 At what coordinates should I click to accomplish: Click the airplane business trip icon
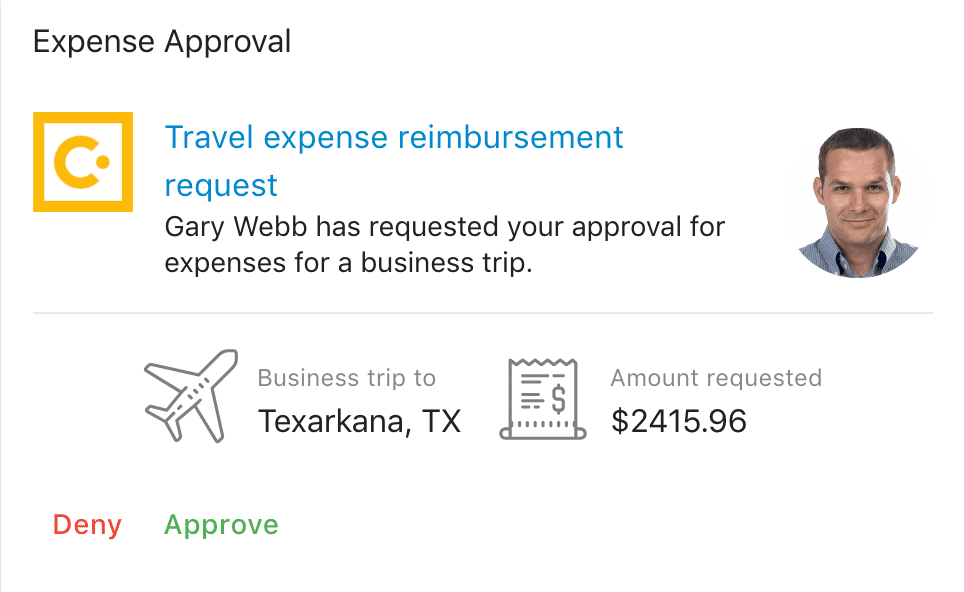[191, 395]
